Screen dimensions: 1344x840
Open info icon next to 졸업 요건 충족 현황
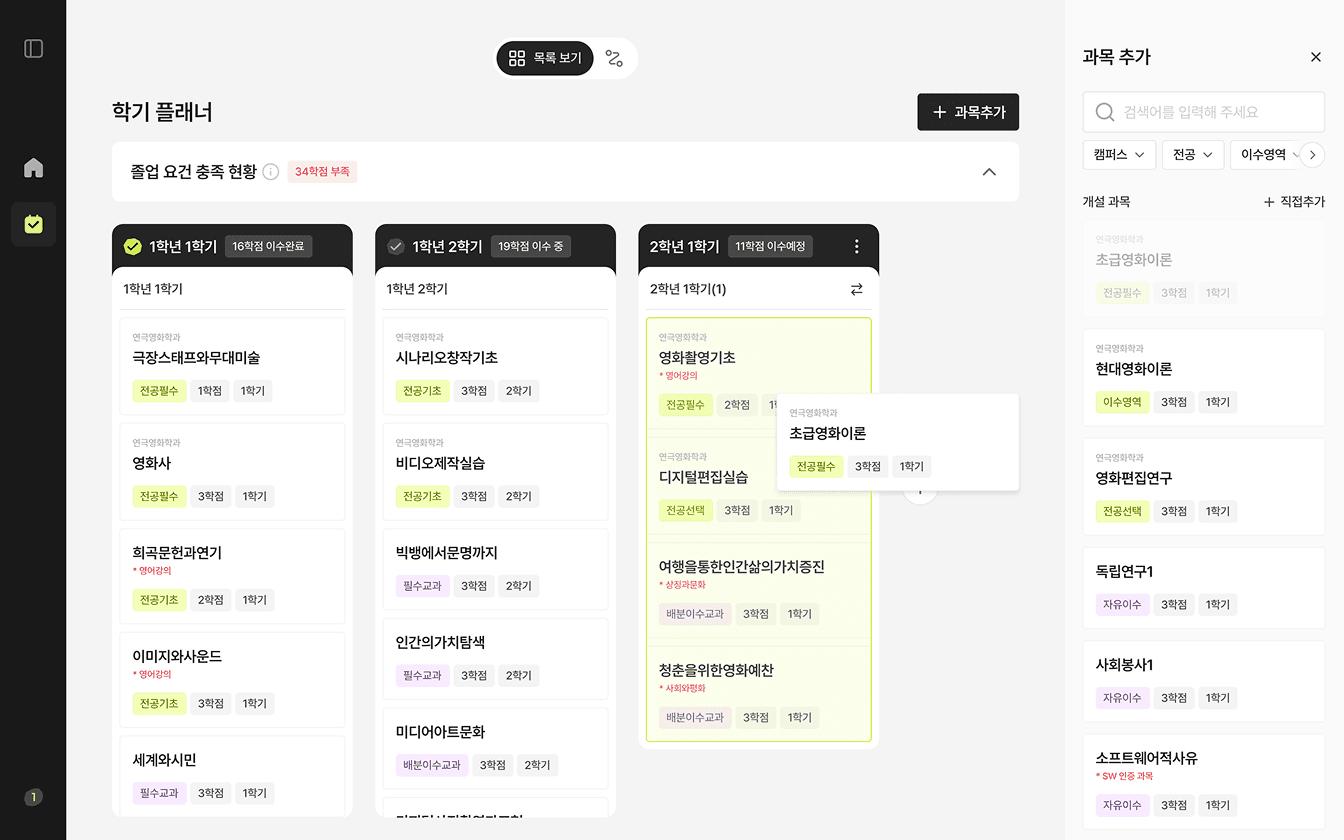(270, 172)
